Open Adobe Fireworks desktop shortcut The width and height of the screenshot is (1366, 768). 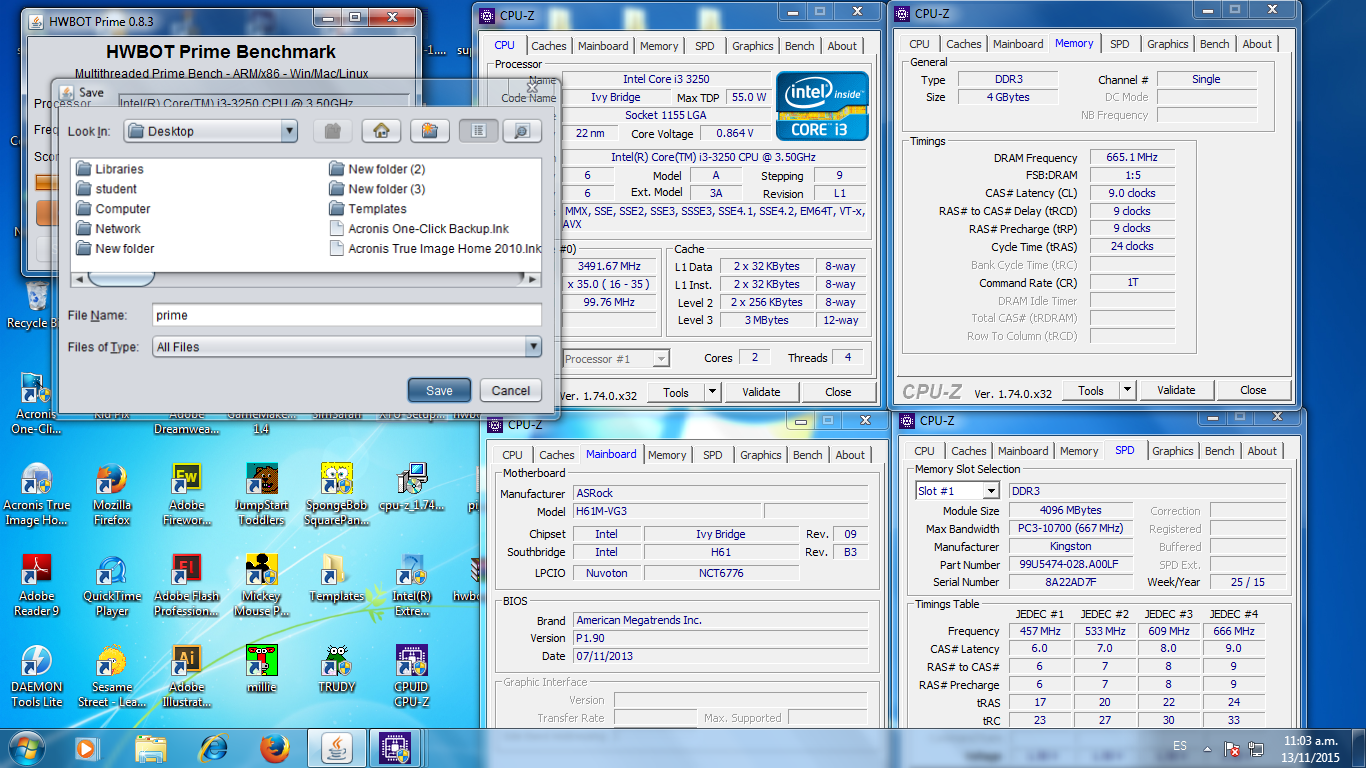click(x=187, y=496)
